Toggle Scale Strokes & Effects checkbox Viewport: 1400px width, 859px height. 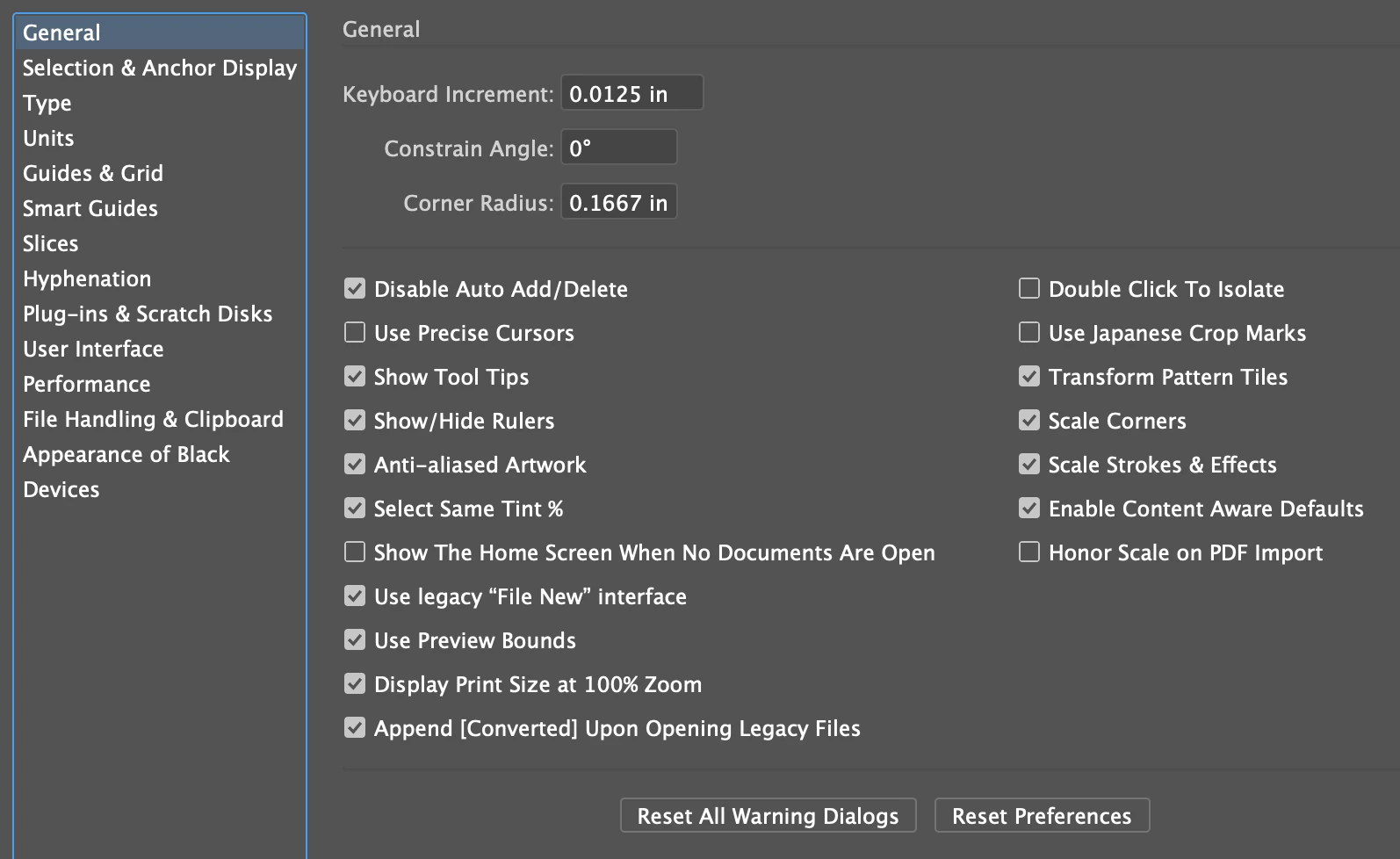tap(1029, 465)
